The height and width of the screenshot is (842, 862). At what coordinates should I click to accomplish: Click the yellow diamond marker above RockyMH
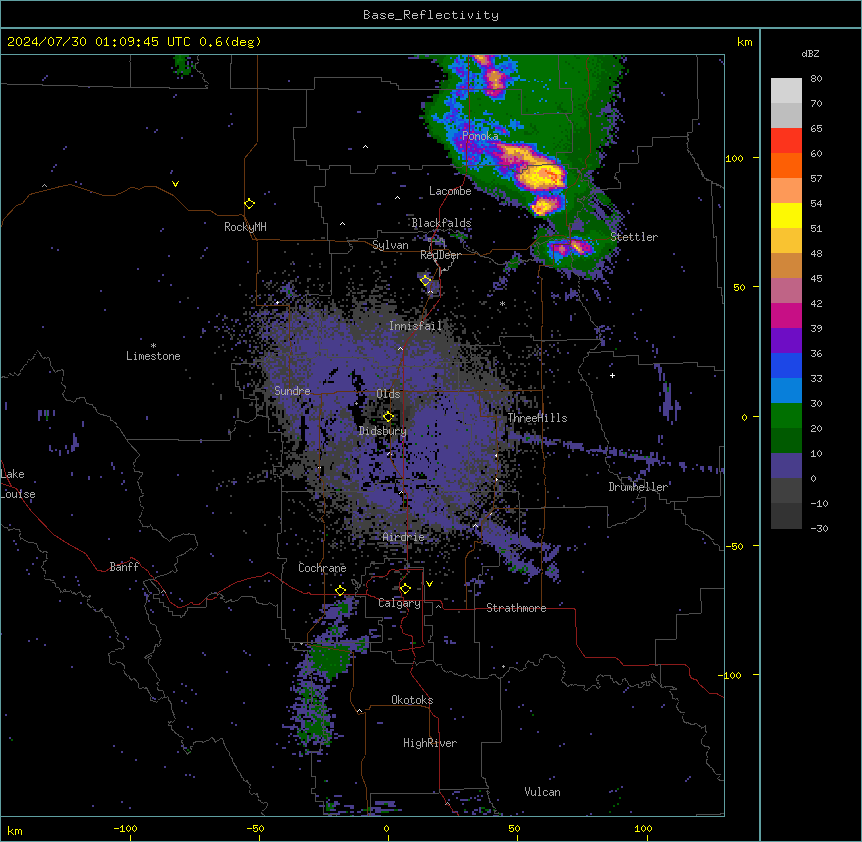tap(249, 203)
